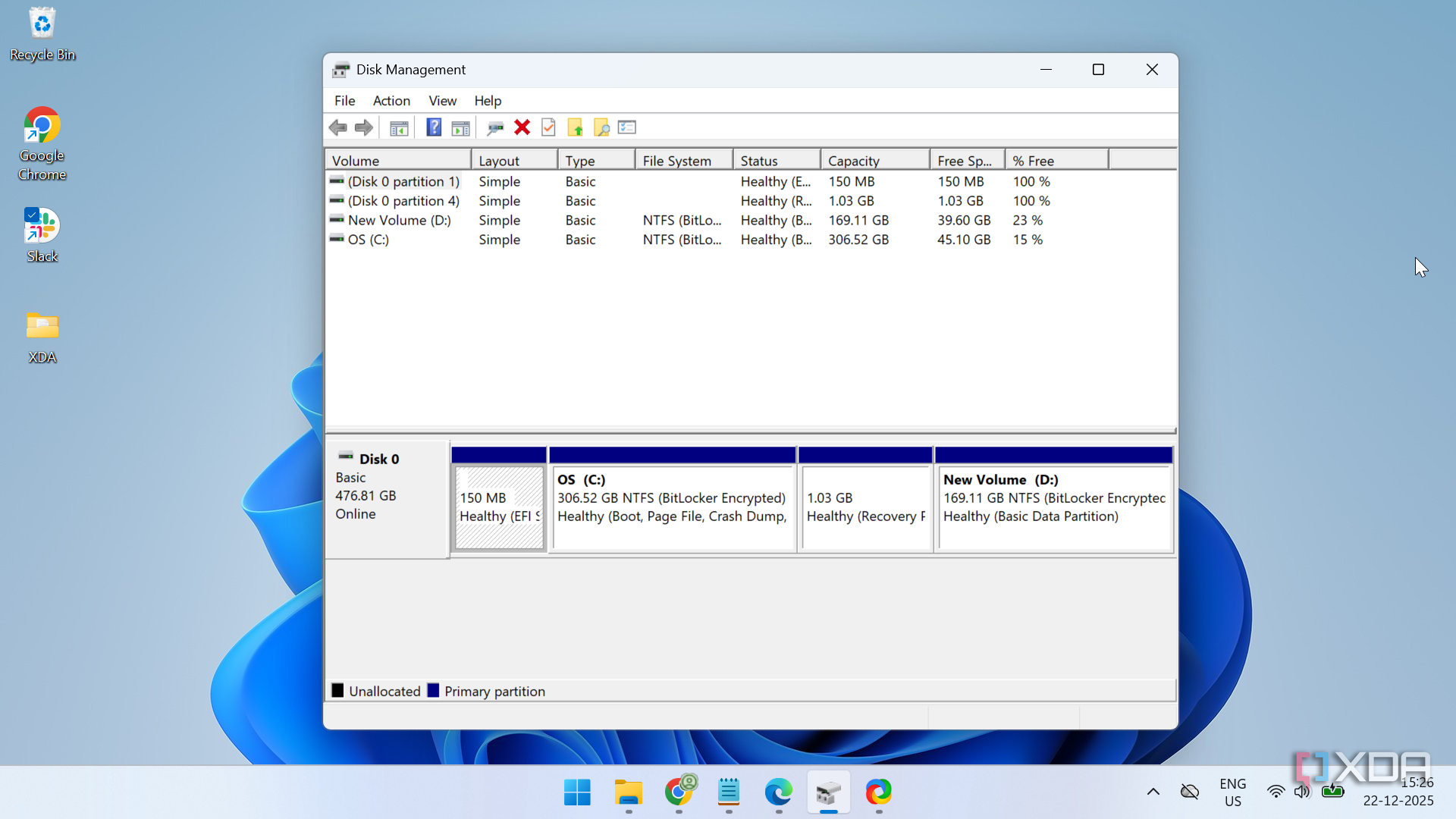The image size is (1456, 819).
Task: Click the Back arrow in toolbar
Action: tap(338, 127)
